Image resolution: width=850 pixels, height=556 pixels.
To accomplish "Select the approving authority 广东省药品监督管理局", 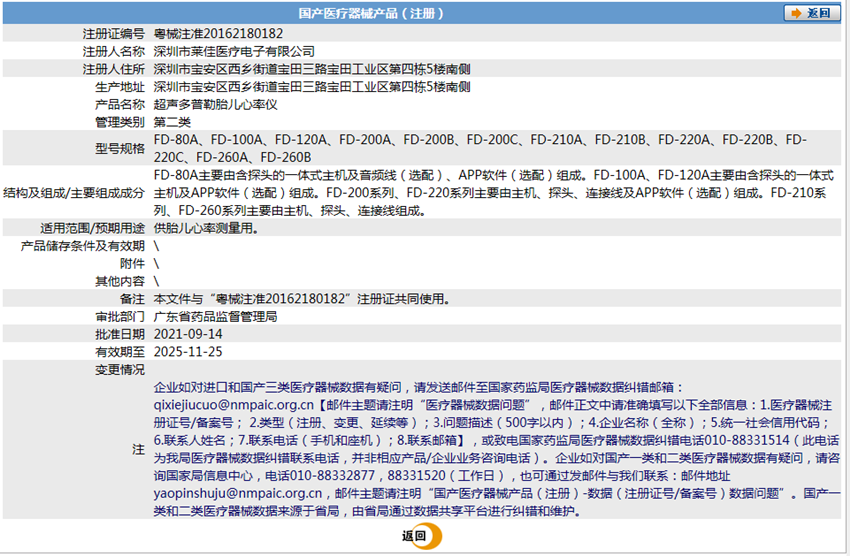I will 215,316.
